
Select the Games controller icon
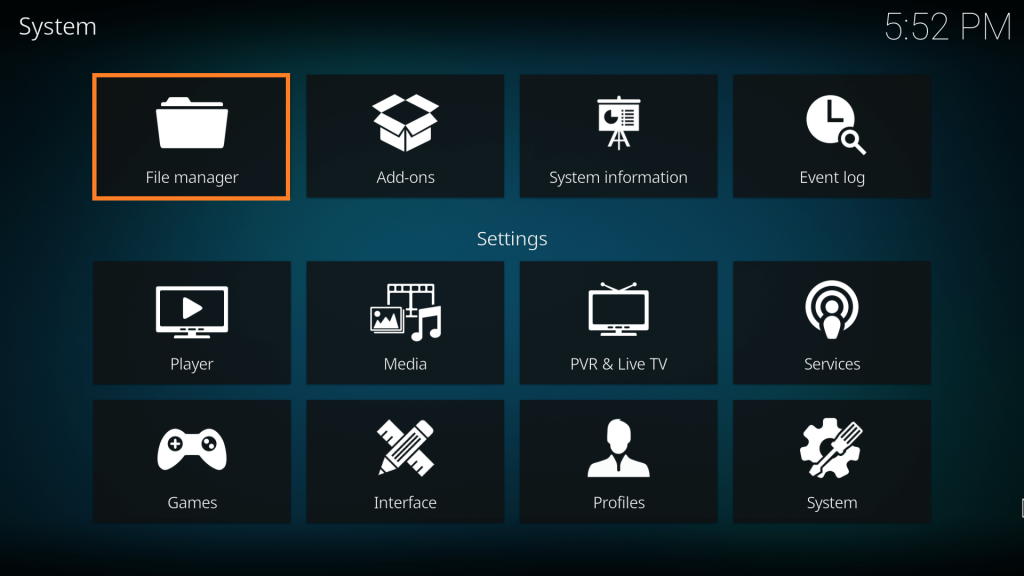pyautogui.click(x=192, y=449)
